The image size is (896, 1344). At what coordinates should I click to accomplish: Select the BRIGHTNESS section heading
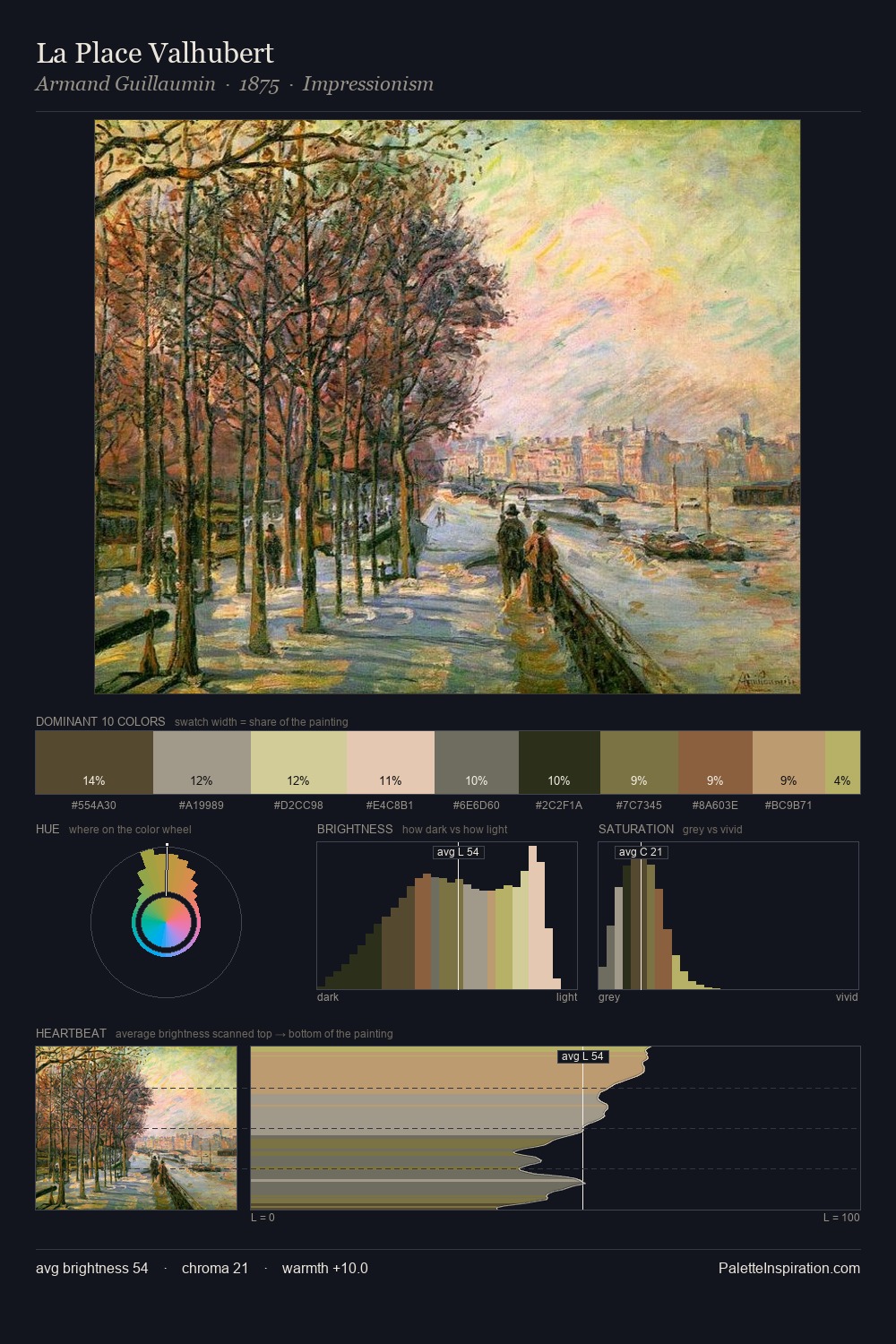tap(355, 829)
